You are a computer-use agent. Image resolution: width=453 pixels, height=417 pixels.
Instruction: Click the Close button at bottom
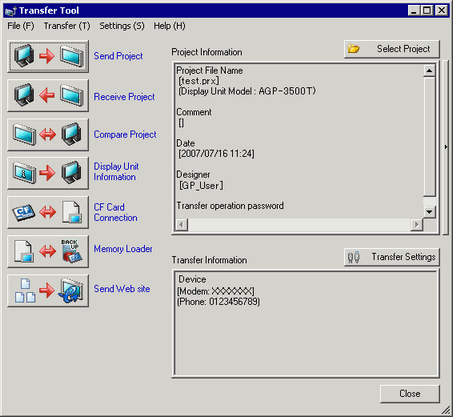point(410,394)
